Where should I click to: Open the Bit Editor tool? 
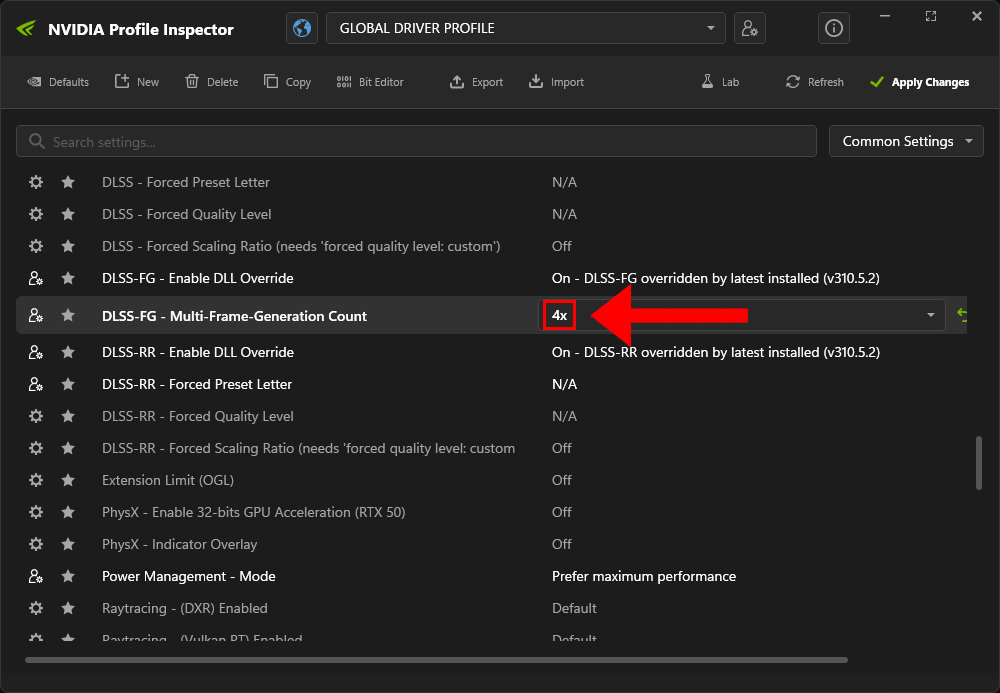point(370,82)
